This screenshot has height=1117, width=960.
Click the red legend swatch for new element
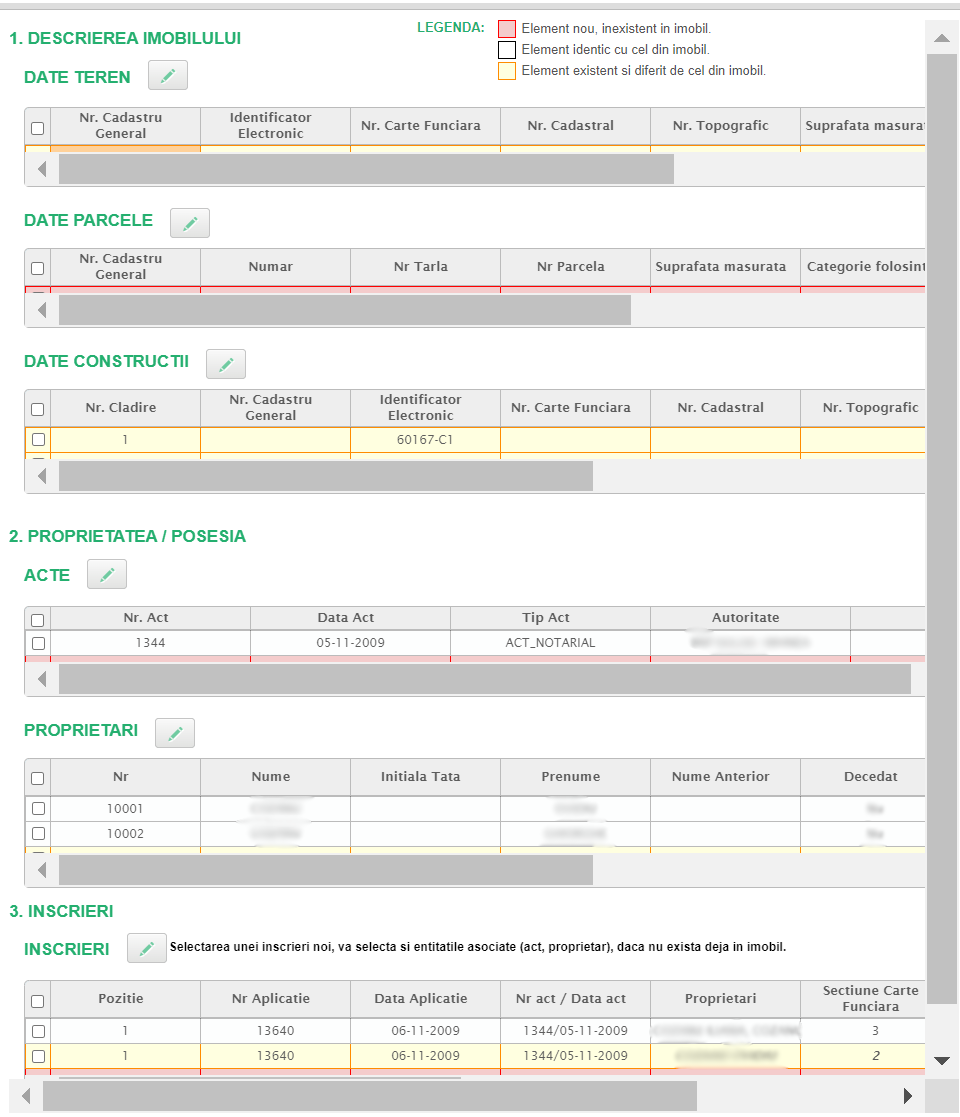[x=507, y=29]
